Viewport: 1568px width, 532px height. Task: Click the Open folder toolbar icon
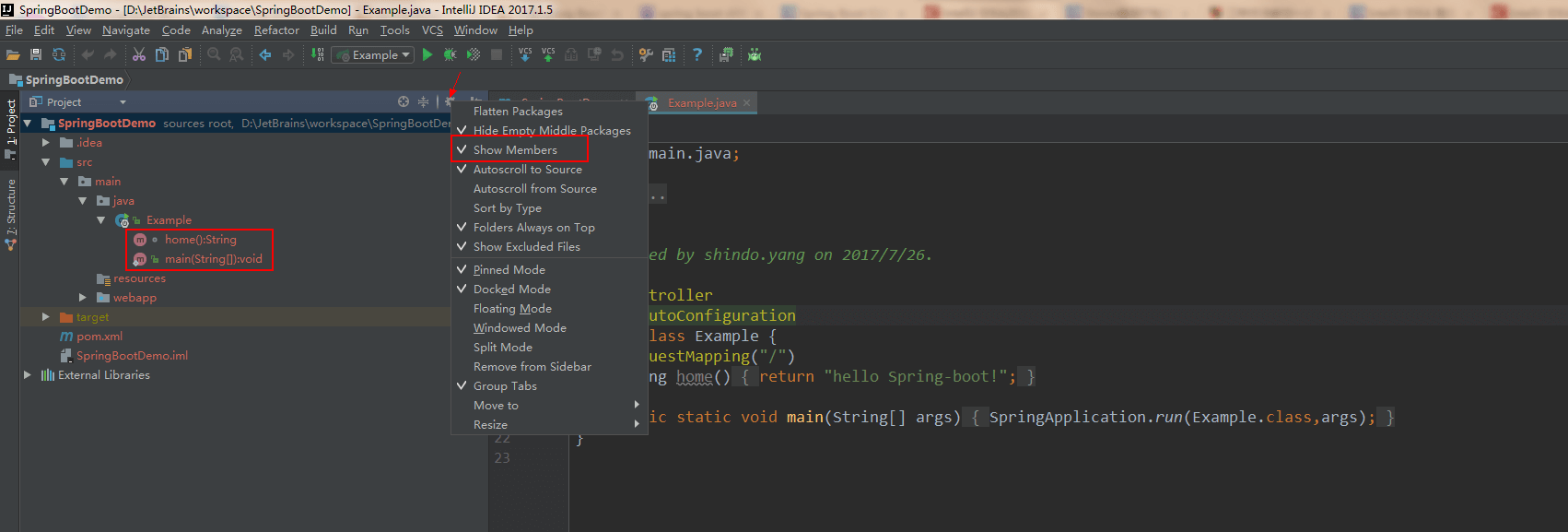click(13, 55)
